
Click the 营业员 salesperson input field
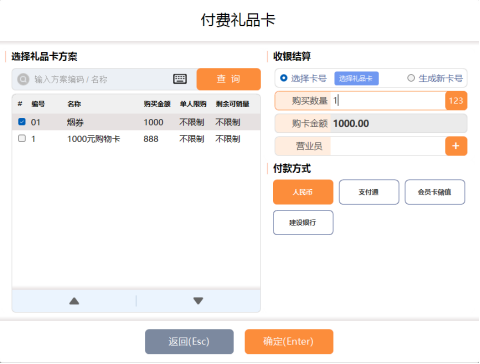coord(388,146)
